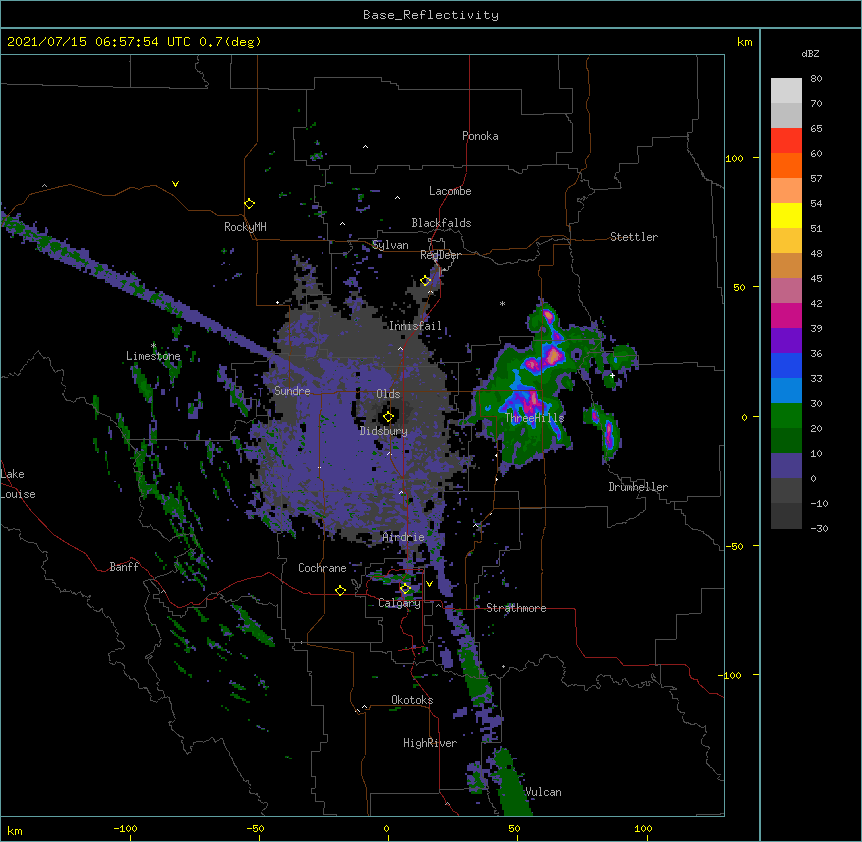Image resolution: width=862 pixels, height=842 pixels.
Task: Pick the darkest gray -10 to -30 swatch
Action: point(786,516)
